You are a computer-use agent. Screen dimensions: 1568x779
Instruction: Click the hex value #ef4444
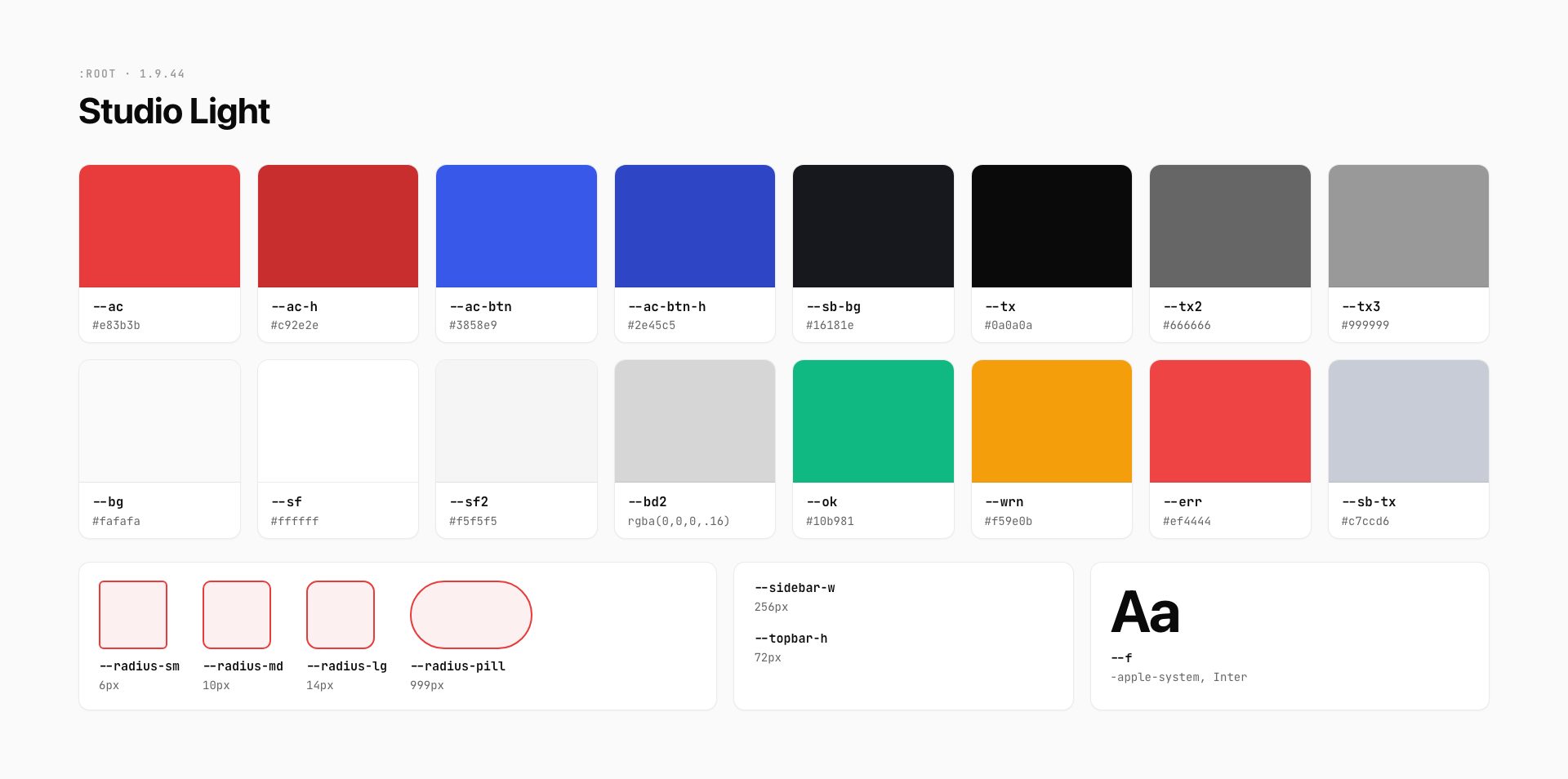click(x=1187, y=521)
